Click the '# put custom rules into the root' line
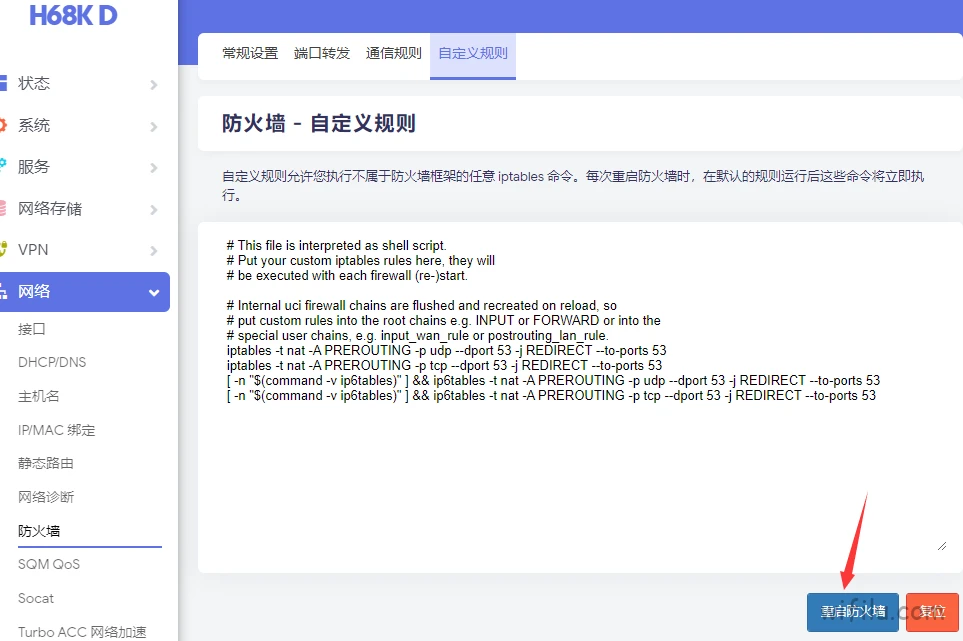The height and width of the screenshot is (641, 963). [443, 320]
